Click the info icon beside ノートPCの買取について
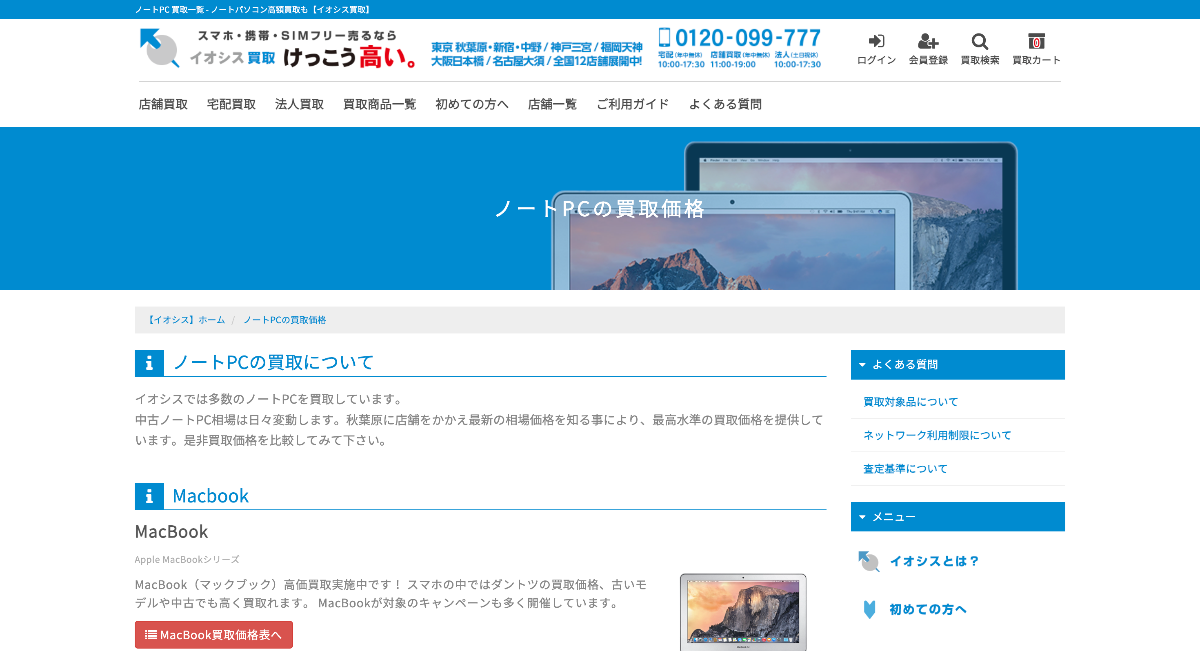1200x651 pixels. [149, 362]
